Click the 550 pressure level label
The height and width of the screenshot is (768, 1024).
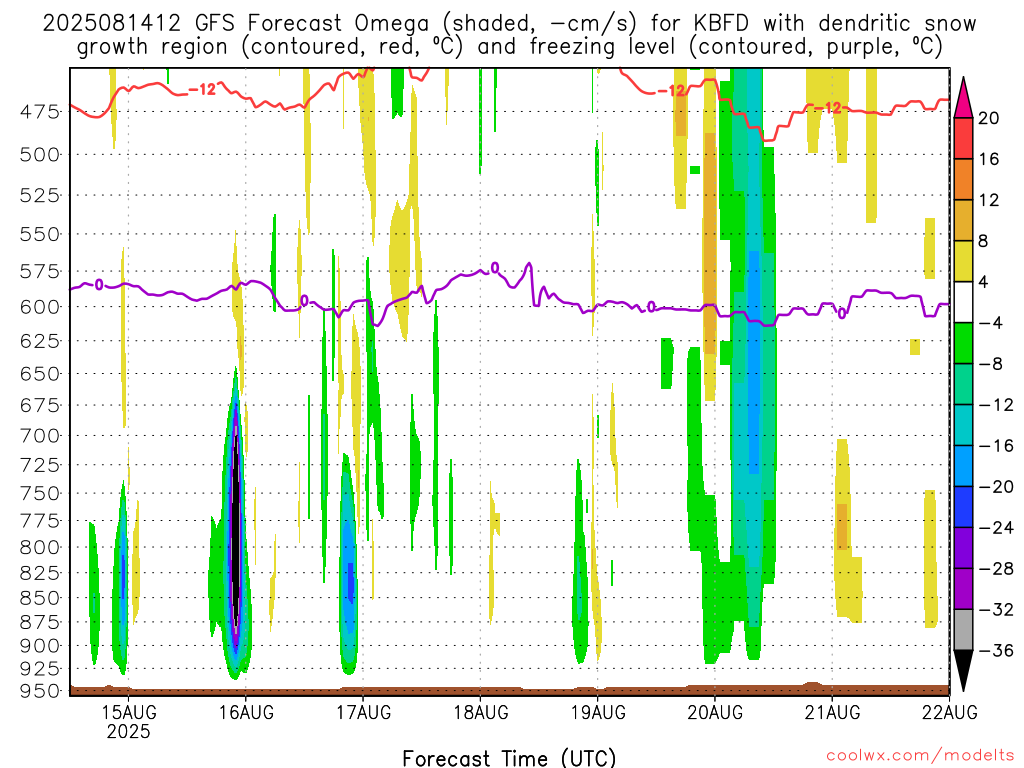(39, 234)
